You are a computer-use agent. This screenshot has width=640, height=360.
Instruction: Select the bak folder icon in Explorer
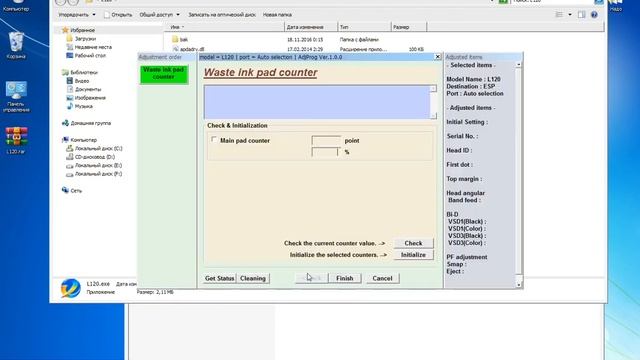(x=175, y=40)
